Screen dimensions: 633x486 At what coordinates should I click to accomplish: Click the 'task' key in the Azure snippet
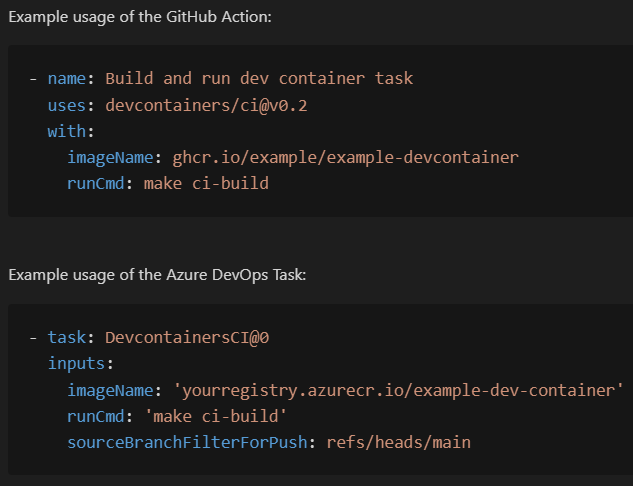[67, 337]
